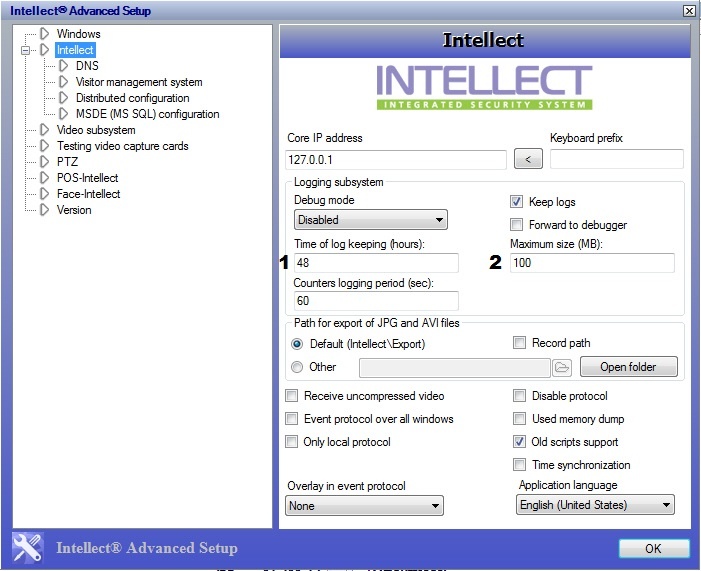This screenshot has height=571, width=701.
Task: Select the Intellect tree item
Action: 75,50
